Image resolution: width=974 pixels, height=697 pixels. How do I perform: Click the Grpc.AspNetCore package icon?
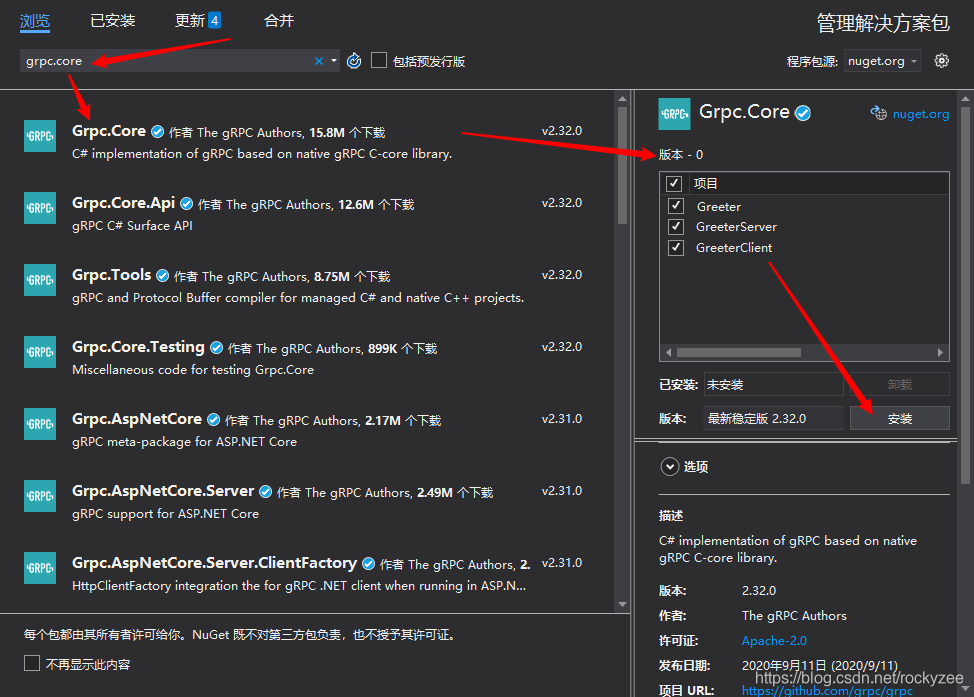(x=40, y=424)
